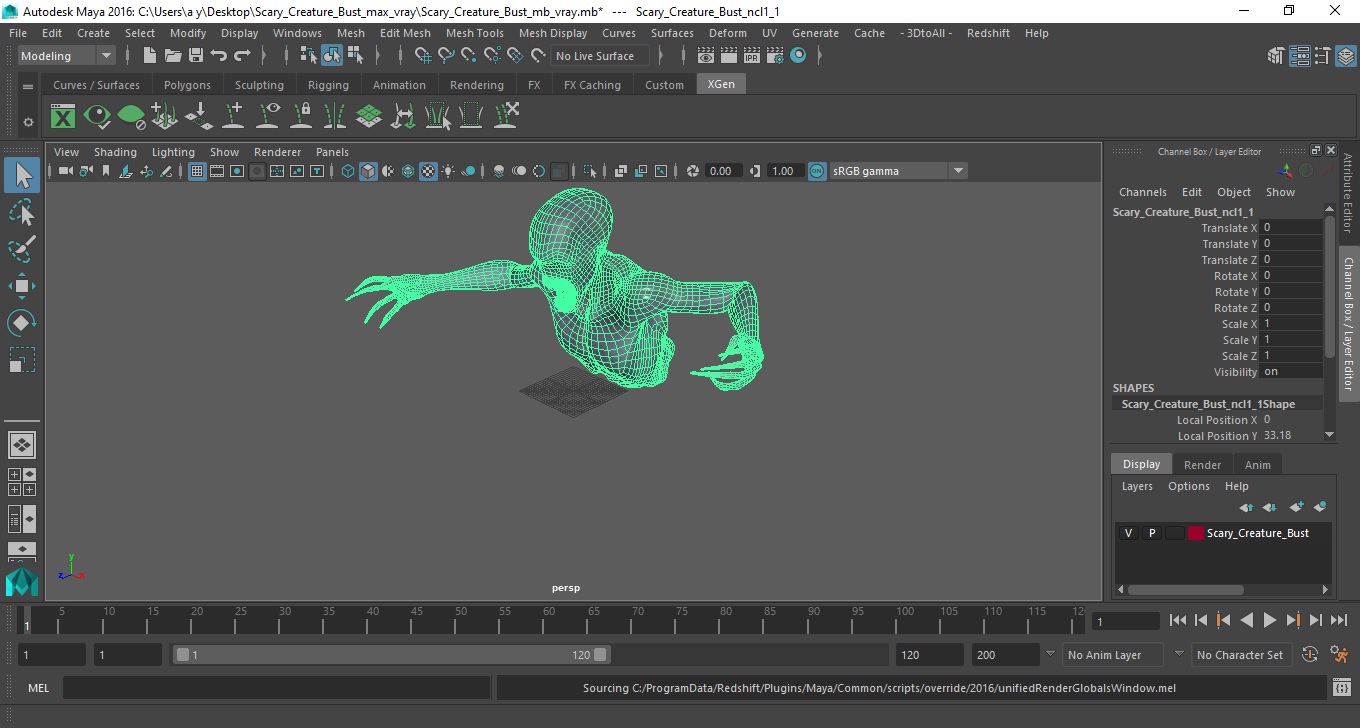Enable snap to grids magnet icon
Viewport: 1360px width, 728px height.
point(423,56)
